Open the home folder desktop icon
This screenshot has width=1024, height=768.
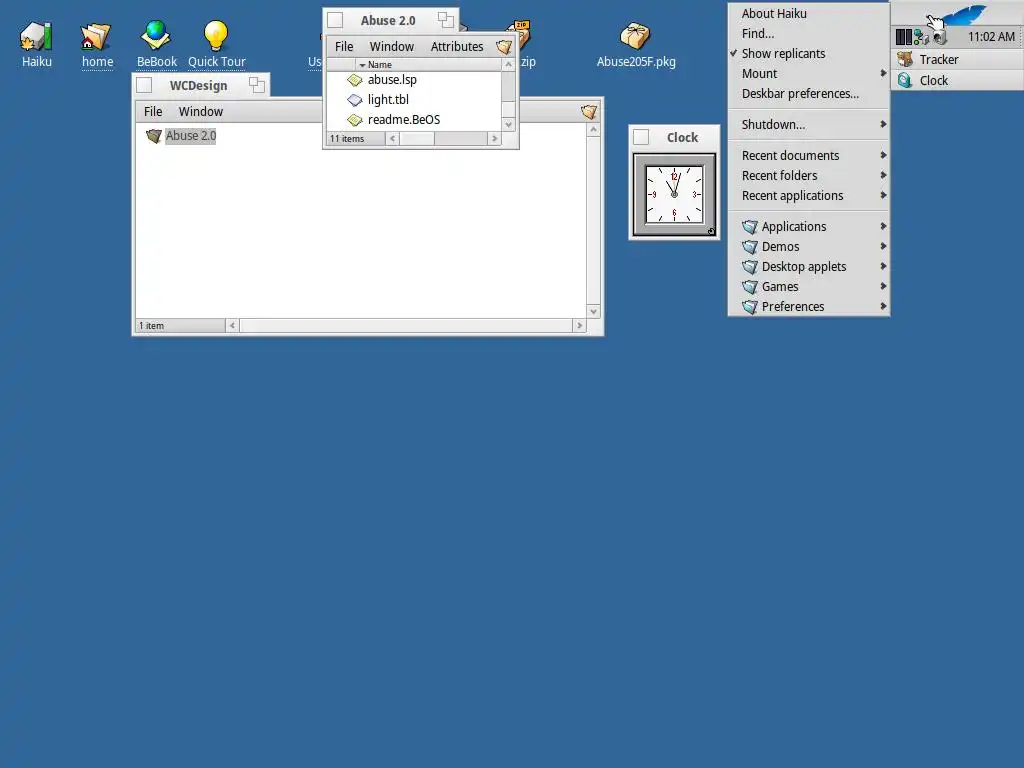(96, 37)
